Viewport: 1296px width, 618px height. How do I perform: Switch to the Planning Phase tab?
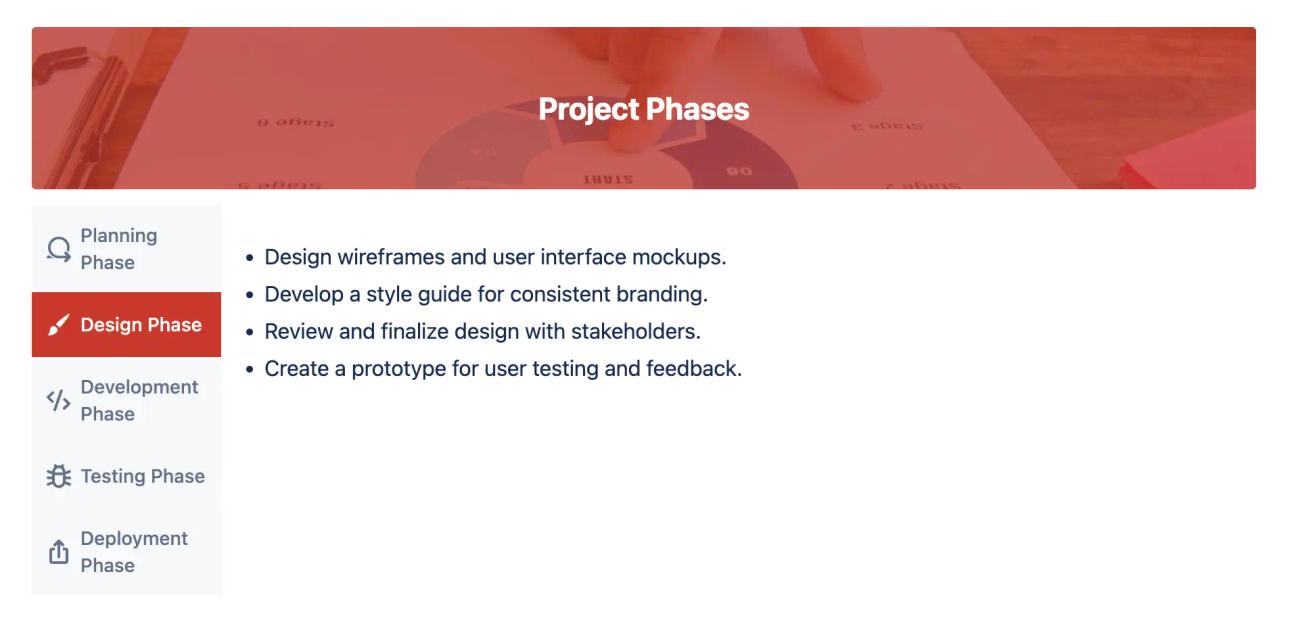[126, 245]
